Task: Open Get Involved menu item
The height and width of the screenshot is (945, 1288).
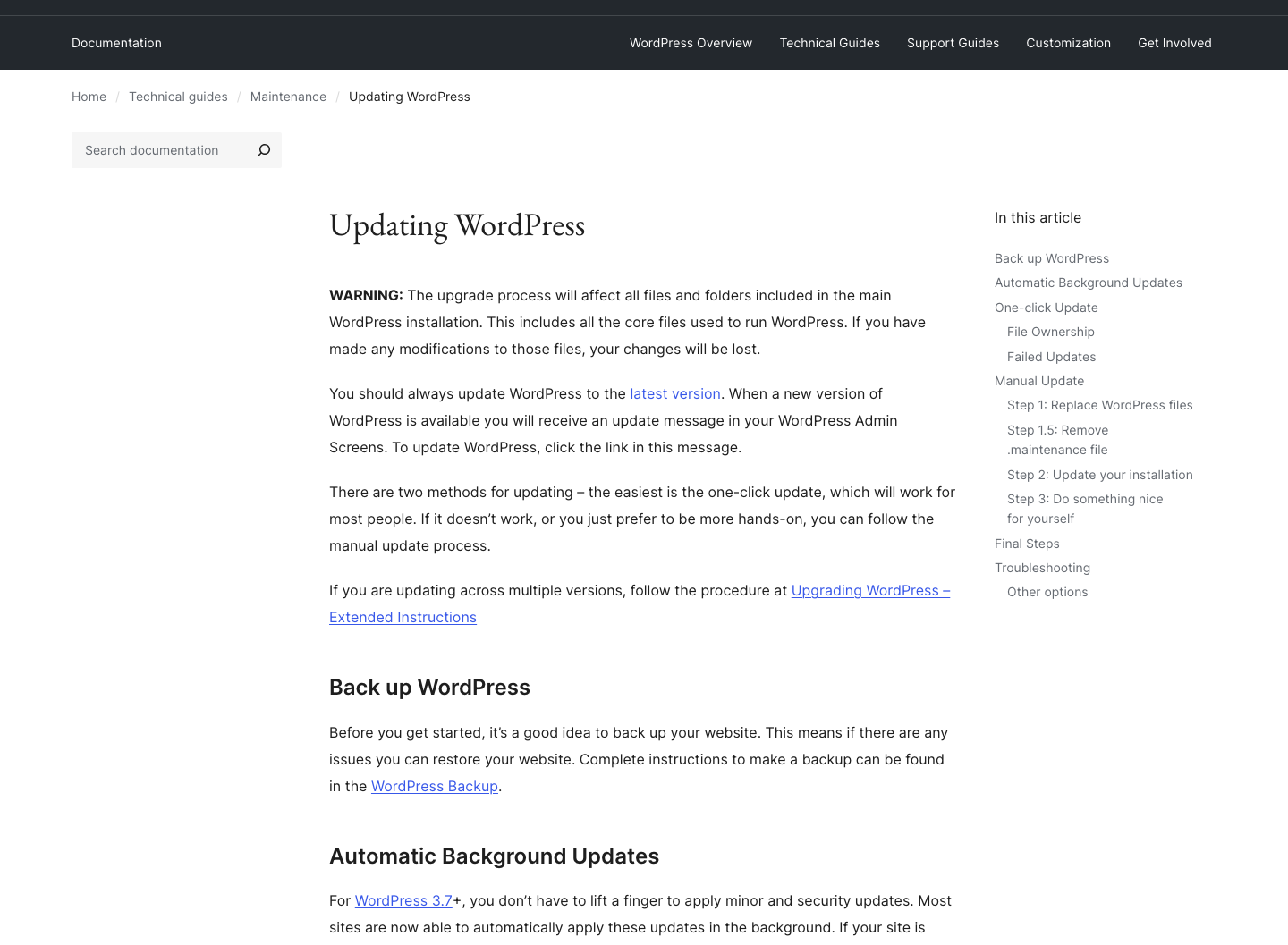Action: [1174, 43]
